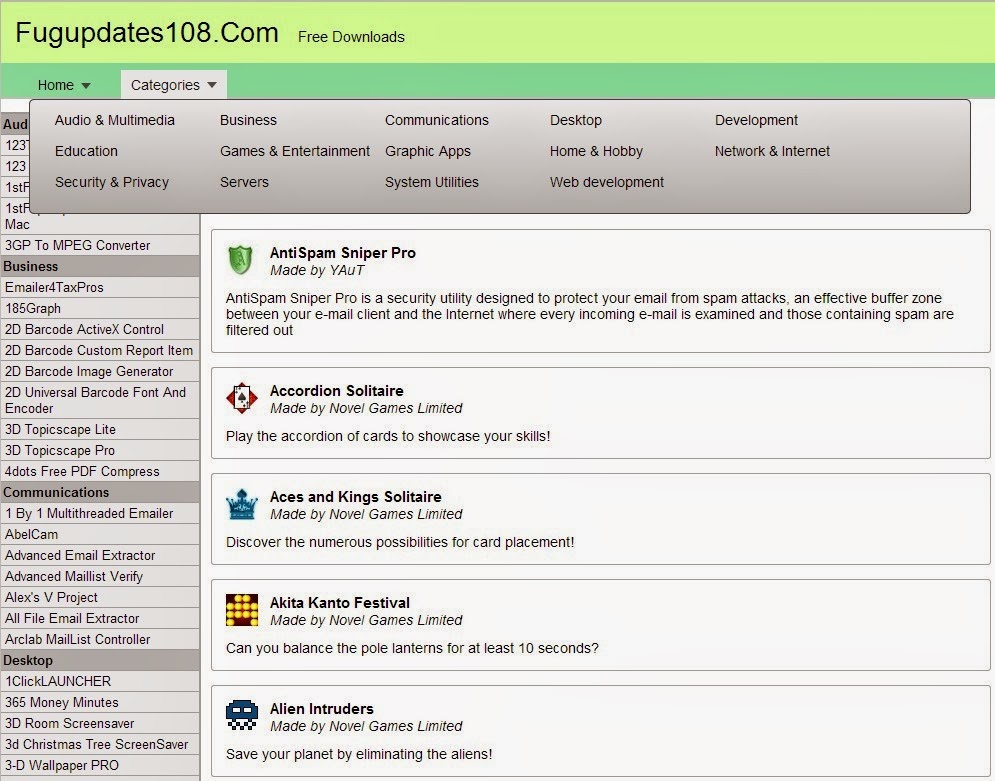Viewport: 995px width, 781px height.
Task: Open Emailer4TaxPros sidebar link
Action: 100,287
